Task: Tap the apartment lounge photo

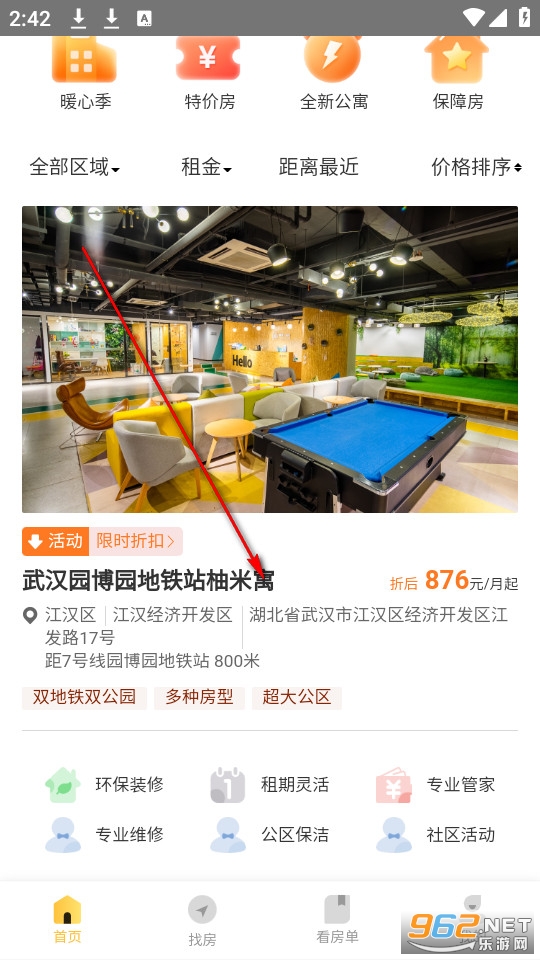Action: tap(270, 359)
